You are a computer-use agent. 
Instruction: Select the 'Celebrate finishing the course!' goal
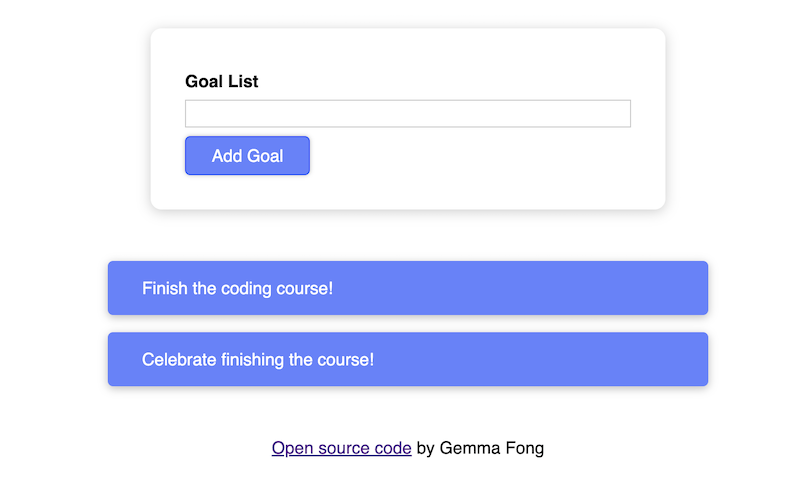[408, 359]
